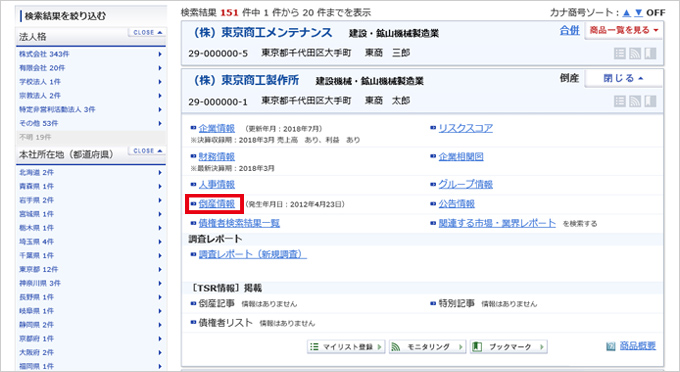Image resolution: width=680 pixels, height=372 pixels.
Task: Click the monitoring feed icon in 東京商工メンテナンス card
Action: (x=635, y=53)
